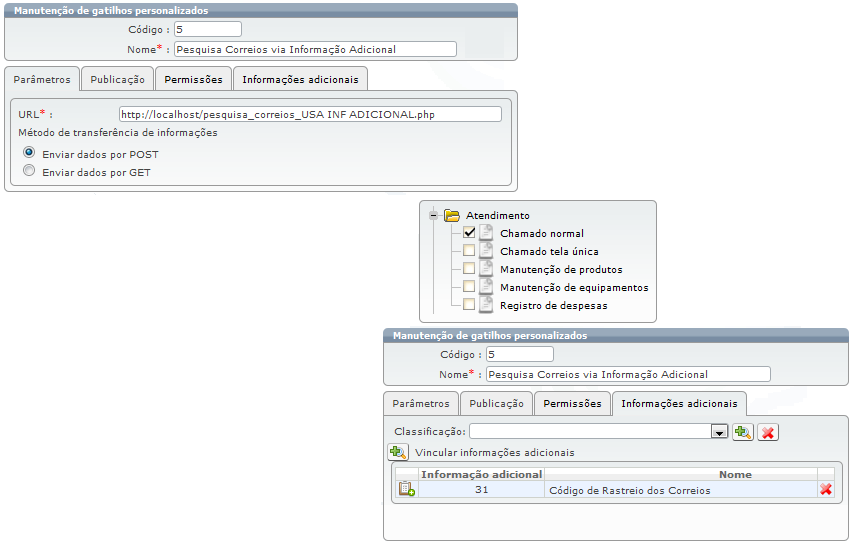Click the red X beside the Classificação field
Image resolution: width=860 pixels, height=544 pixels.
pyautogui.click(x=768, y=432)
